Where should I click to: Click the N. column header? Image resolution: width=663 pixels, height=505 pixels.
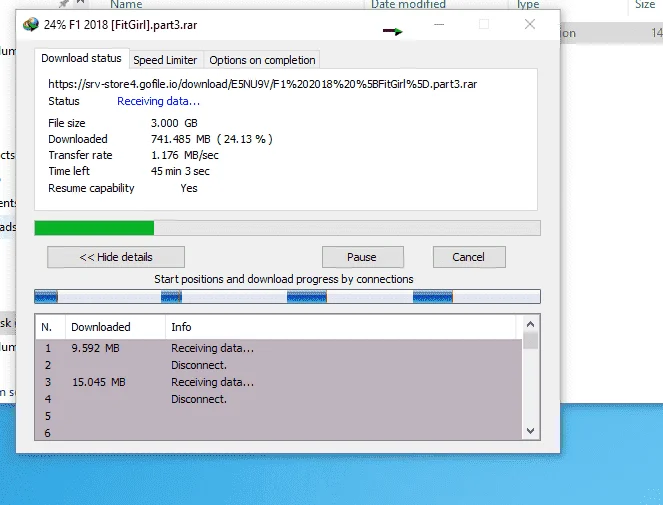(x=50, y=327)
